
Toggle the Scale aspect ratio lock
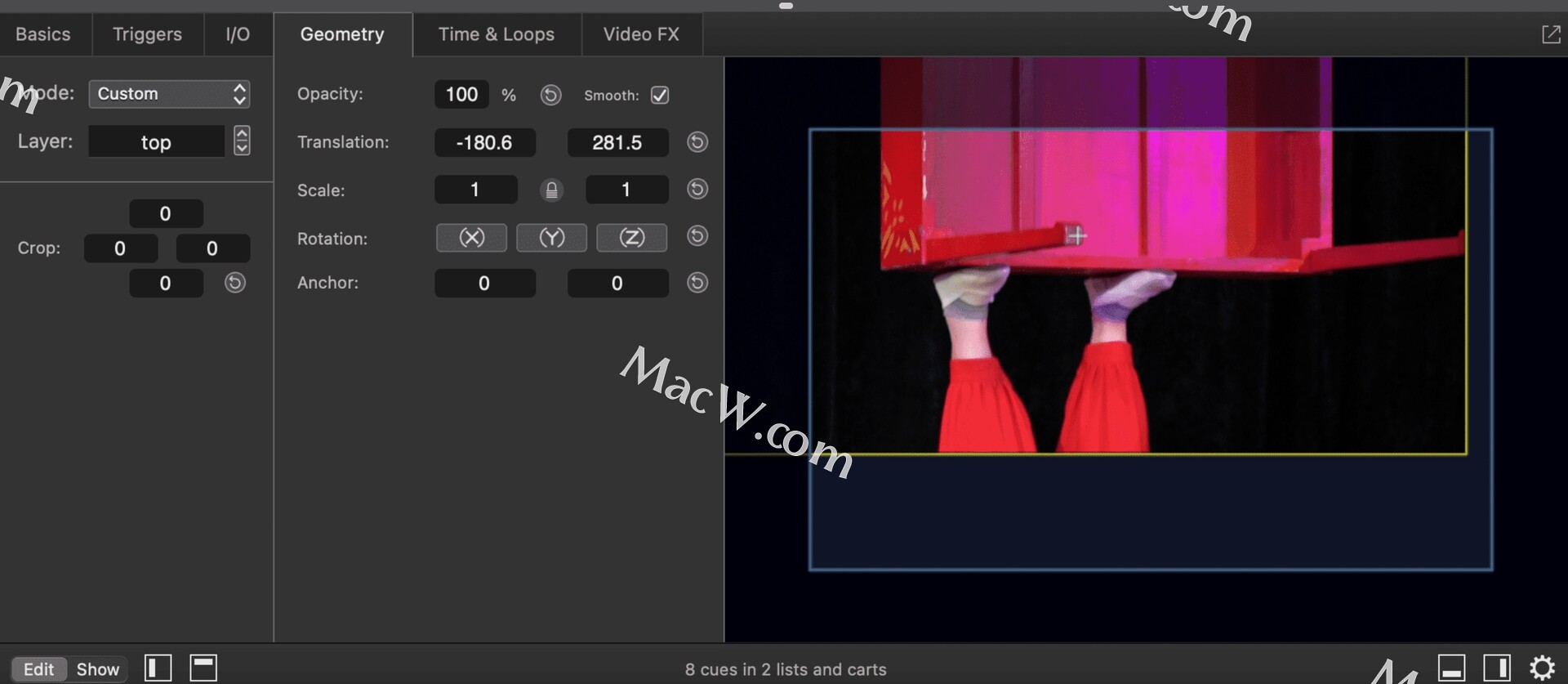click(x=551, y=190)
